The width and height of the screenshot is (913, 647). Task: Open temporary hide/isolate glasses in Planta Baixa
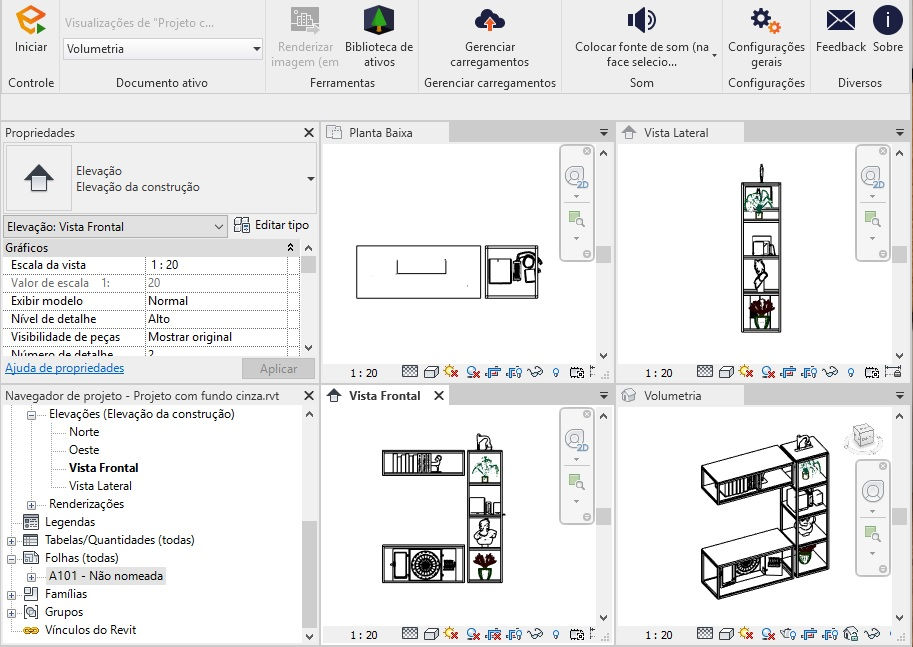click(x=535, y=372)
